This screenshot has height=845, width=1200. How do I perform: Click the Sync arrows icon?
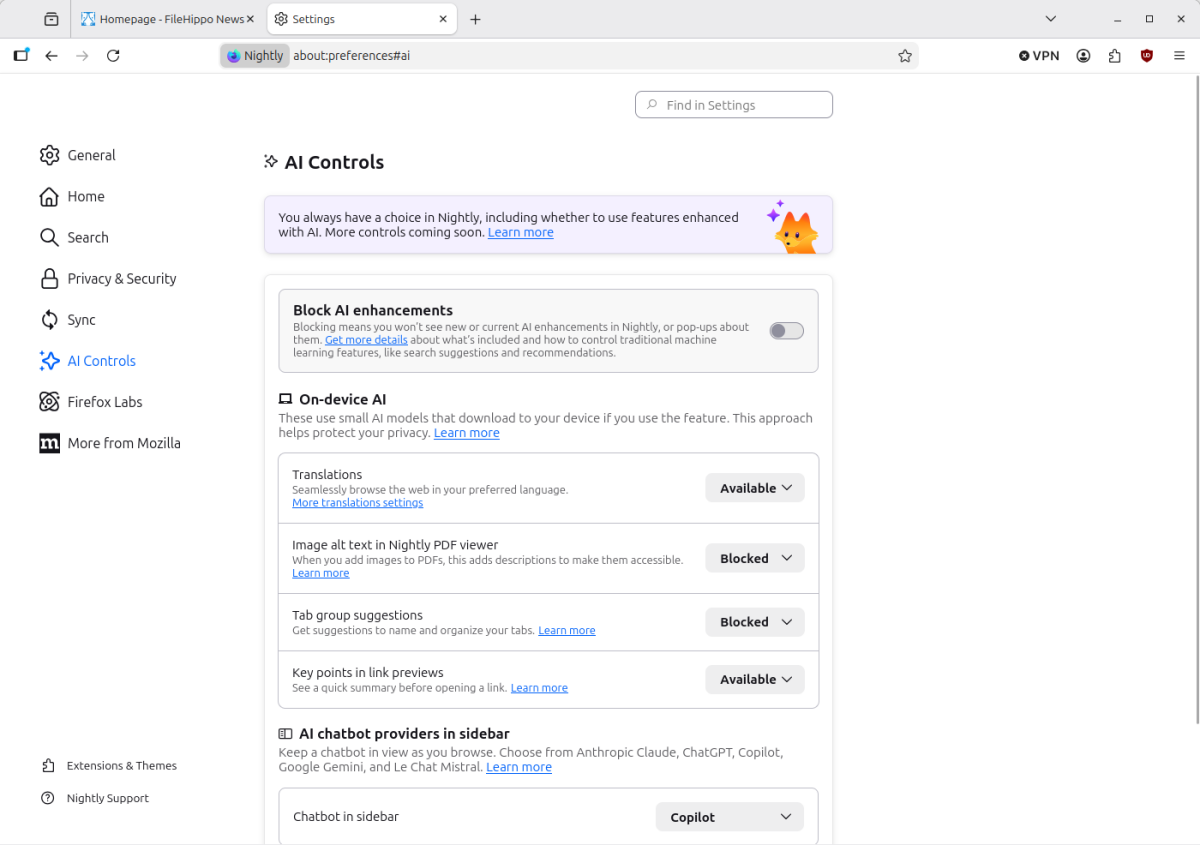coord(49,319)
